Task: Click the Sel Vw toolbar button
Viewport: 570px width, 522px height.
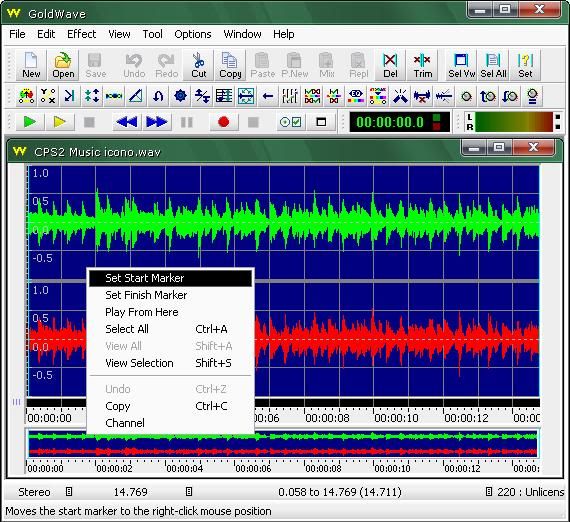Action: click(461, 65)
